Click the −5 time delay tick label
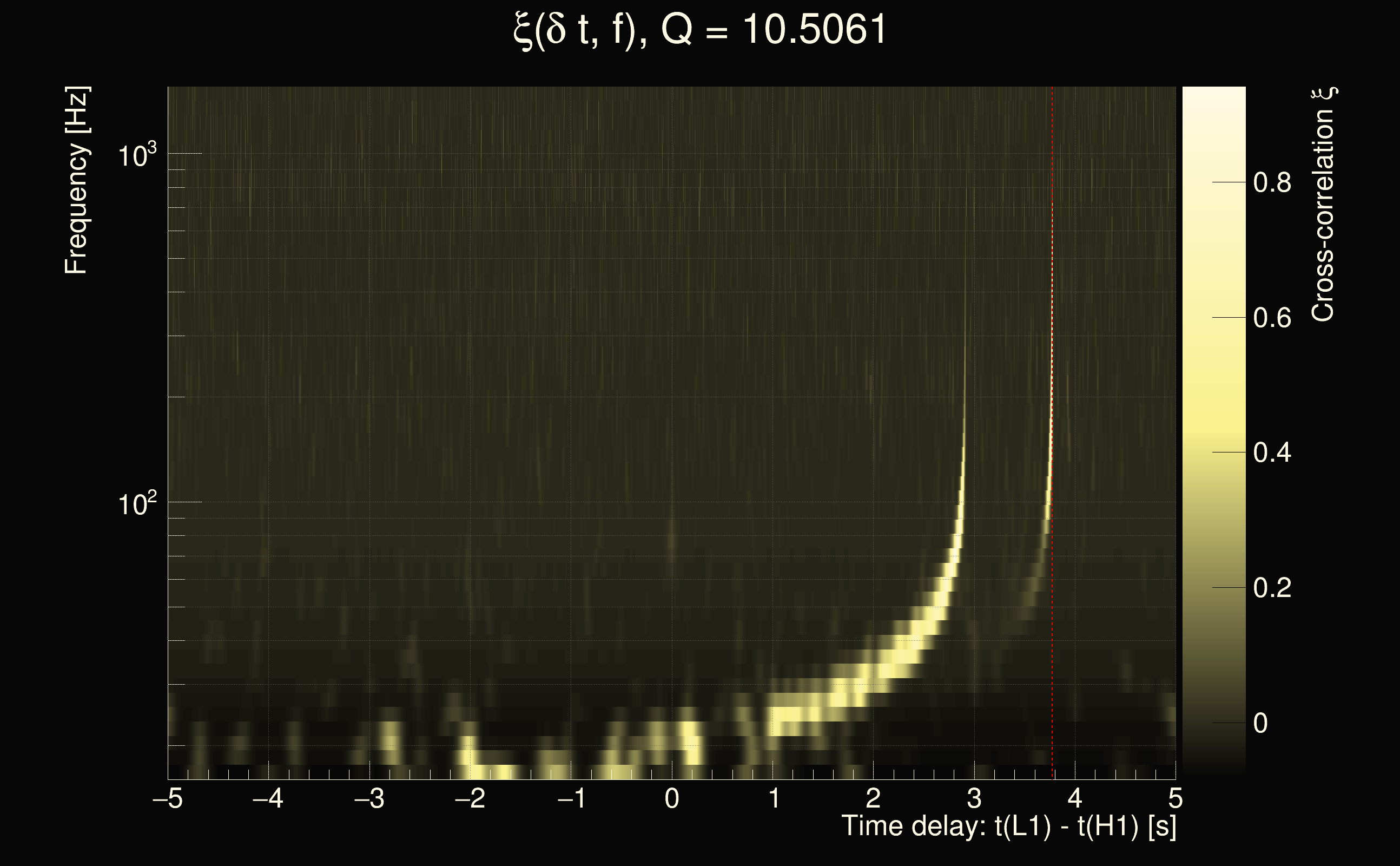The width and height of the screenshot is (1400, 866). (x=168, y=798)
